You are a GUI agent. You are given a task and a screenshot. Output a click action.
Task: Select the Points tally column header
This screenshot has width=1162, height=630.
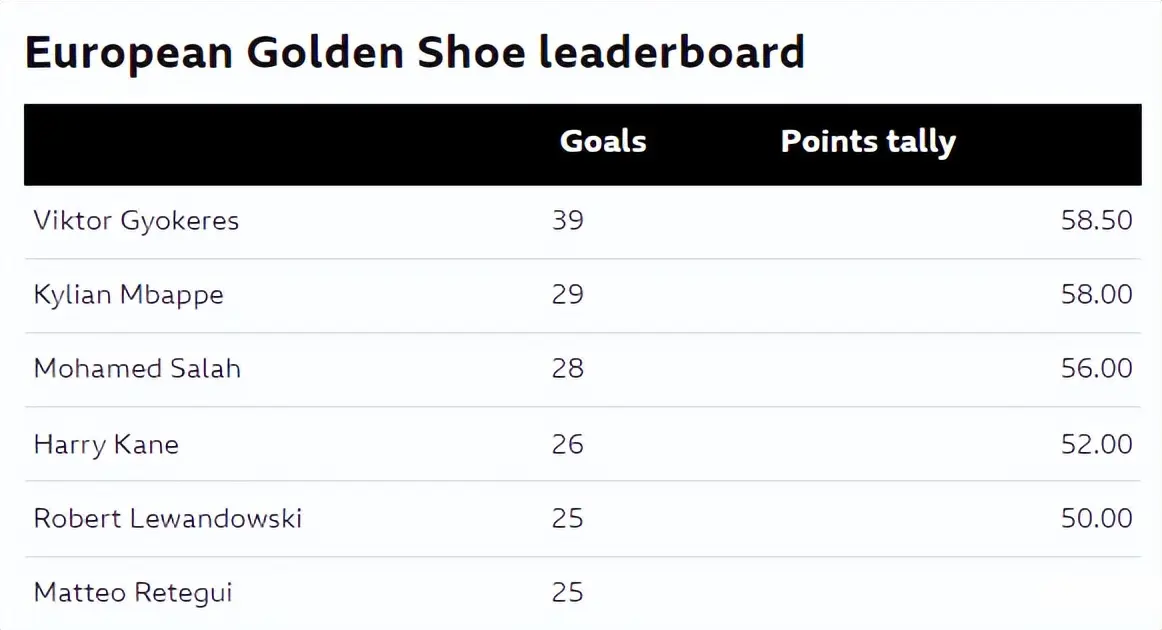click(868, 142)
